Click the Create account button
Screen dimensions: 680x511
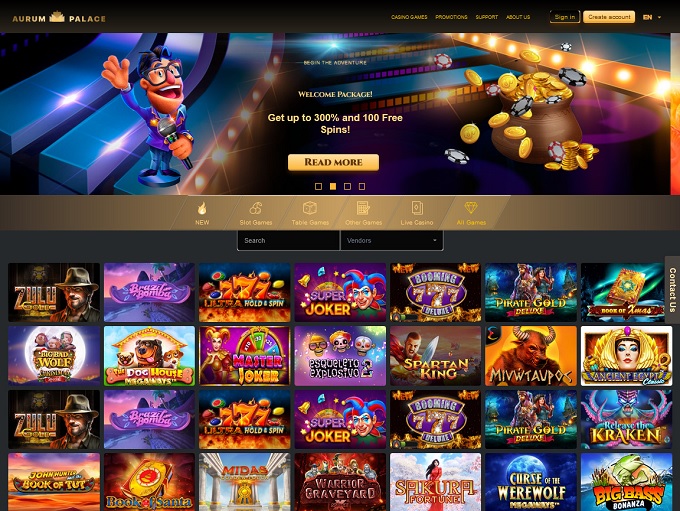tap(609, 17)
